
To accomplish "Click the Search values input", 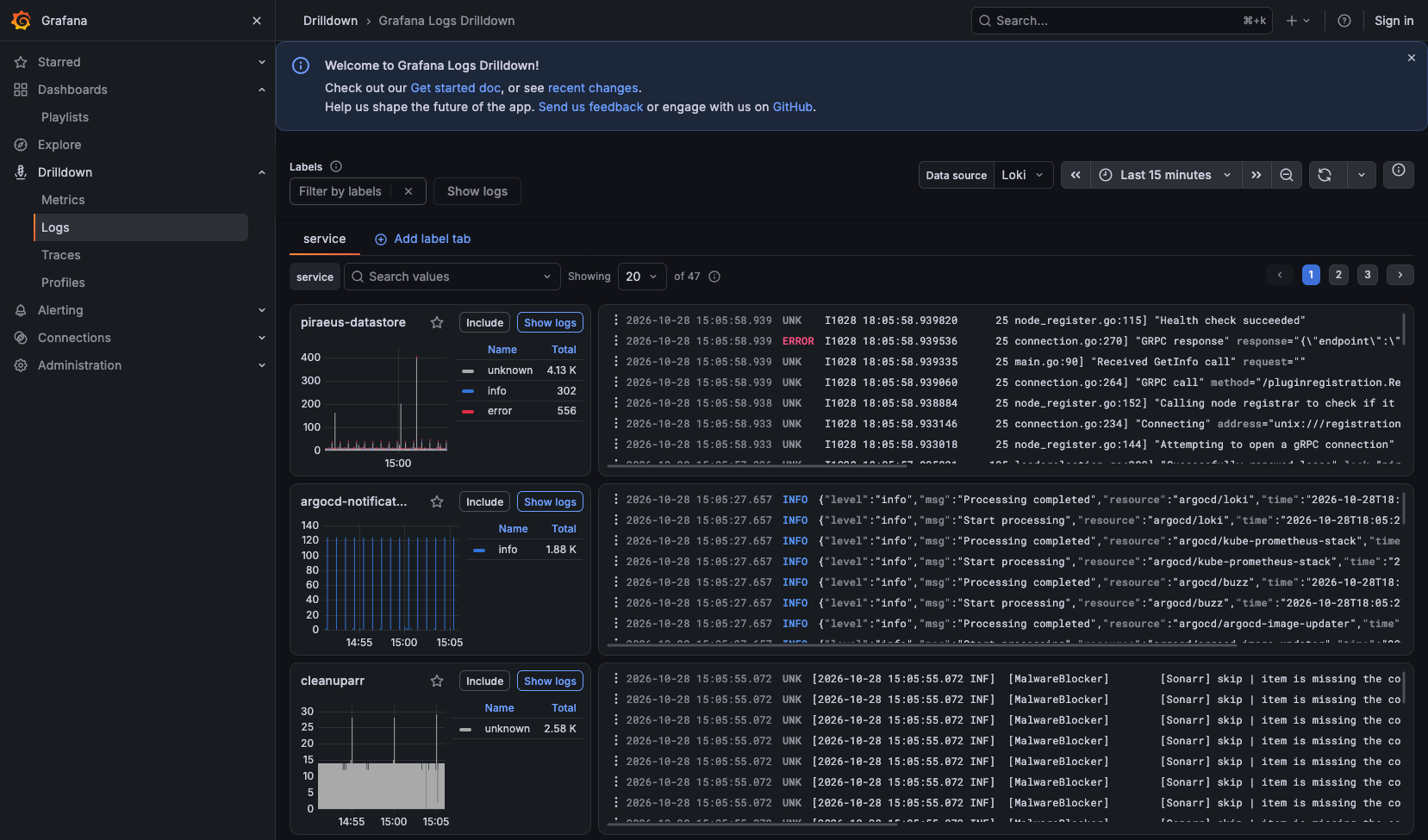I will pyautogui.click(x=452, y=277).
